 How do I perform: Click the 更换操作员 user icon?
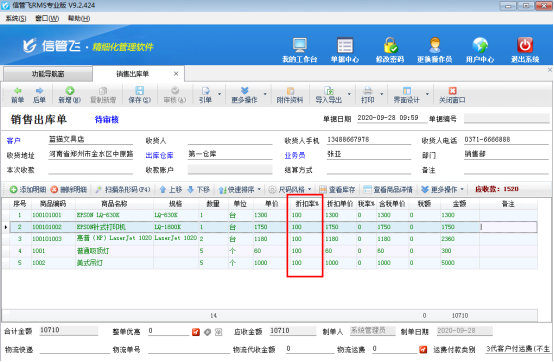[x=435, y=45]
